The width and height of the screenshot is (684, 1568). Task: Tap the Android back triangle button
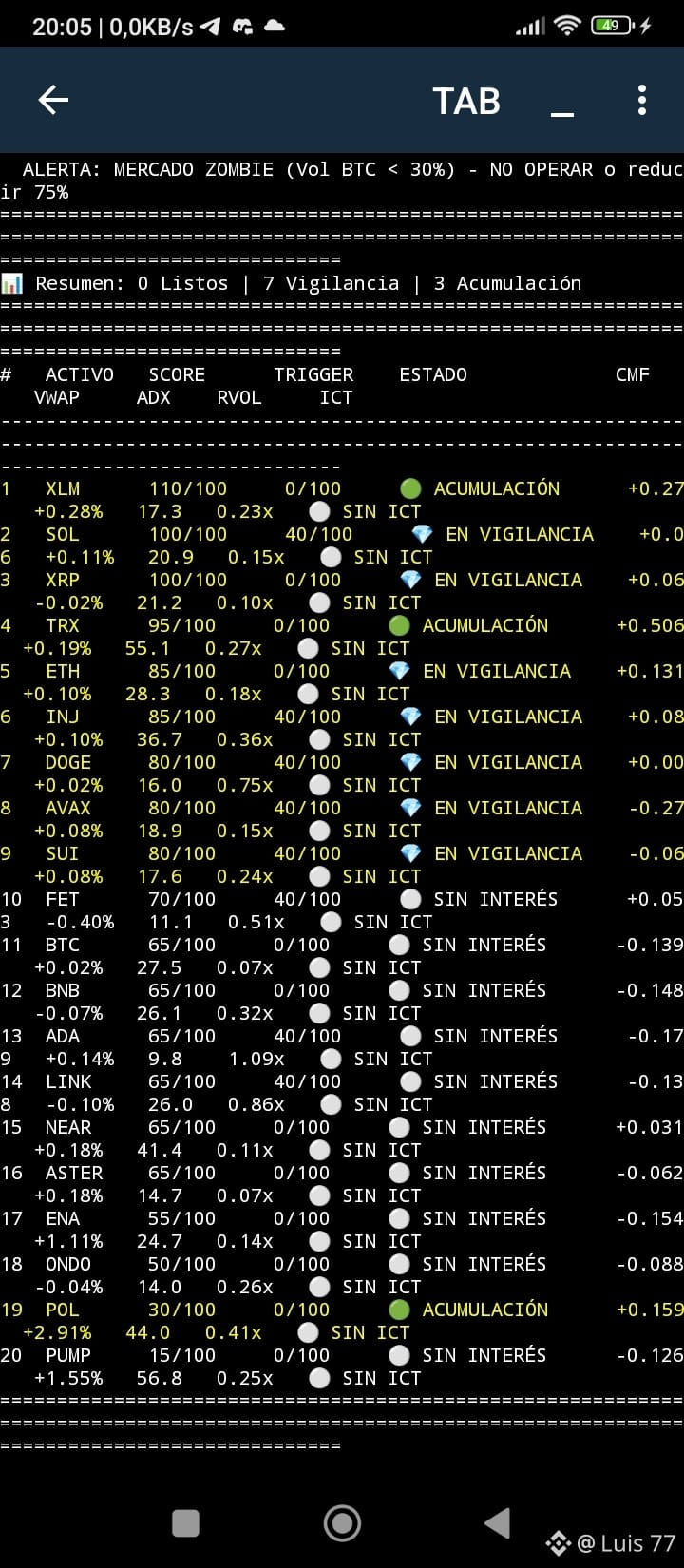click(x=498, y=1523)
